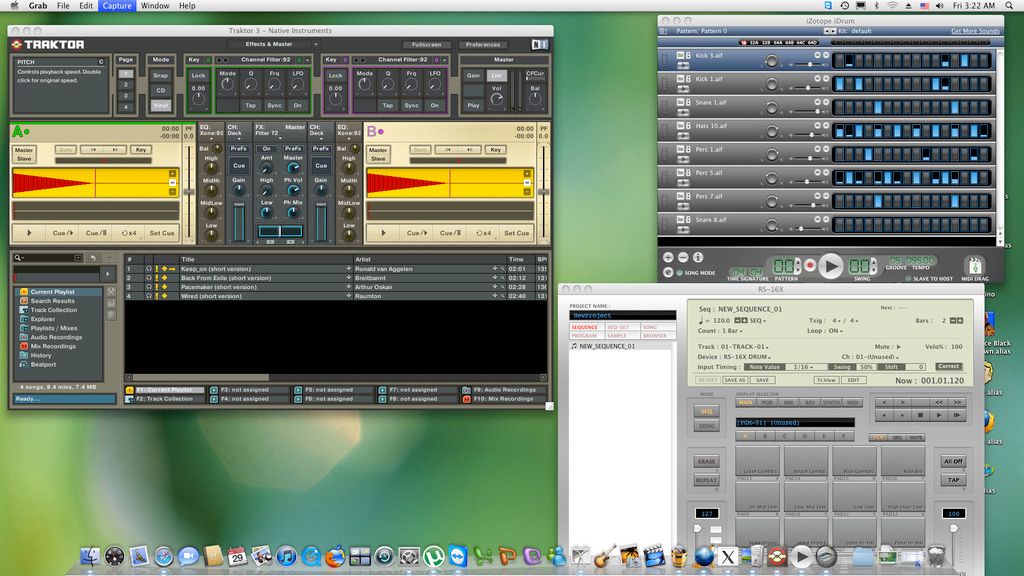Enable Slave to Host in iDrum
Screen dimensions: 1024x576
point(908,278)
